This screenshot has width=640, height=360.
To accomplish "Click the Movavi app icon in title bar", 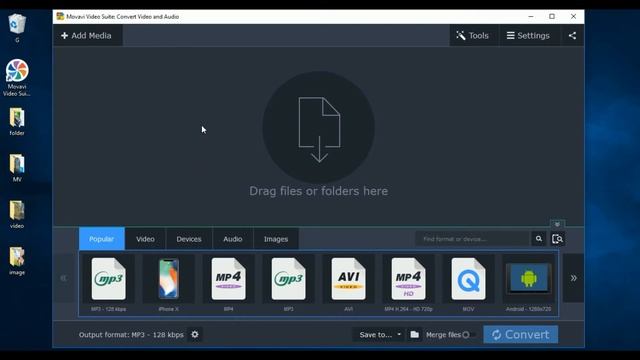I will pyautogui.click(x=60, y=16).
